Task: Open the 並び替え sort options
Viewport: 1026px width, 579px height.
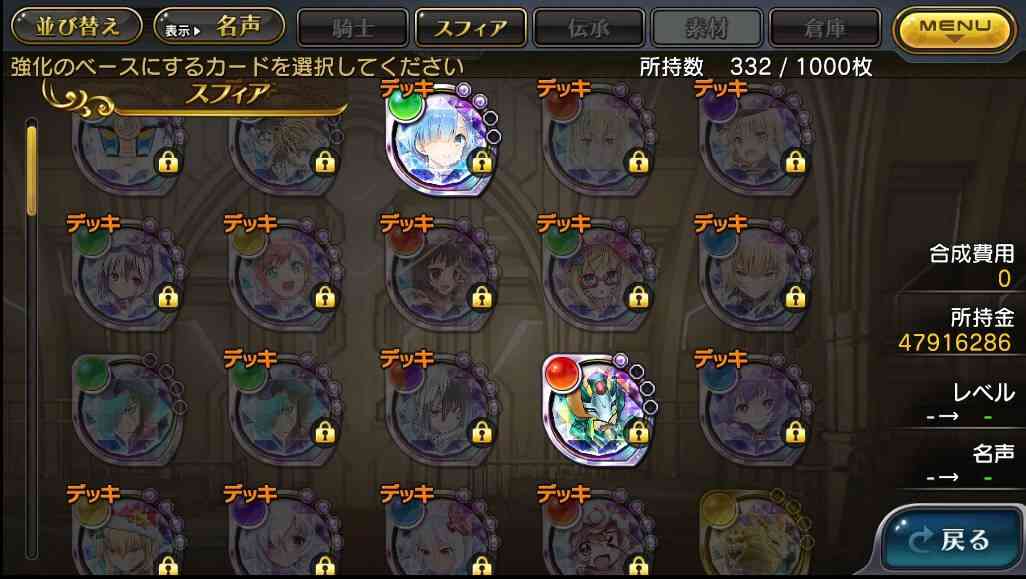Action: (77, 26)
